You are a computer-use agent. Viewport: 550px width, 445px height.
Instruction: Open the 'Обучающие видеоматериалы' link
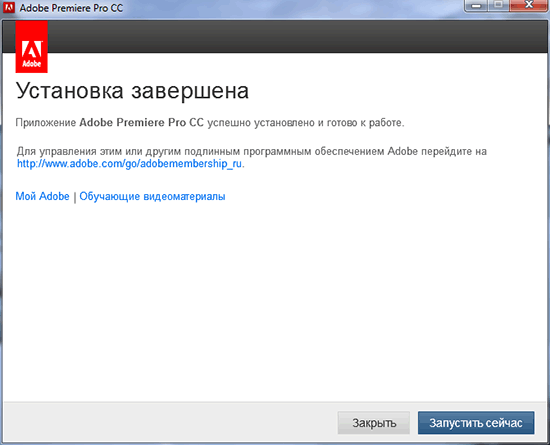click(x=152, y=196)
